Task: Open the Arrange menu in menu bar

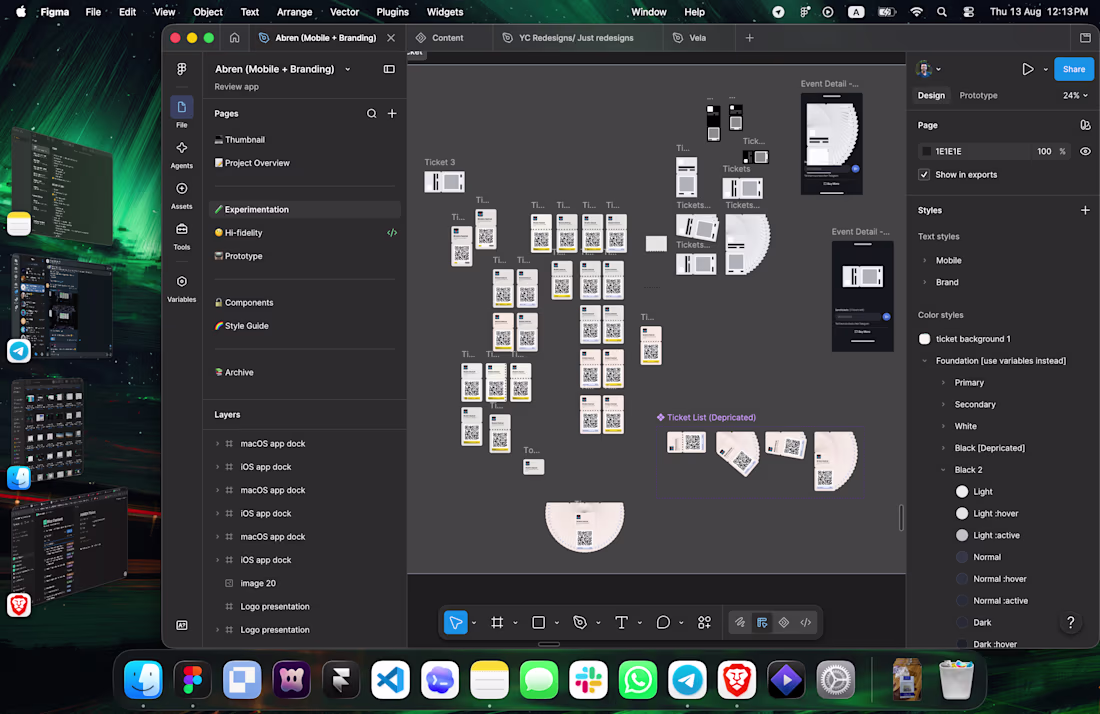Action: (x=294, y=12)
